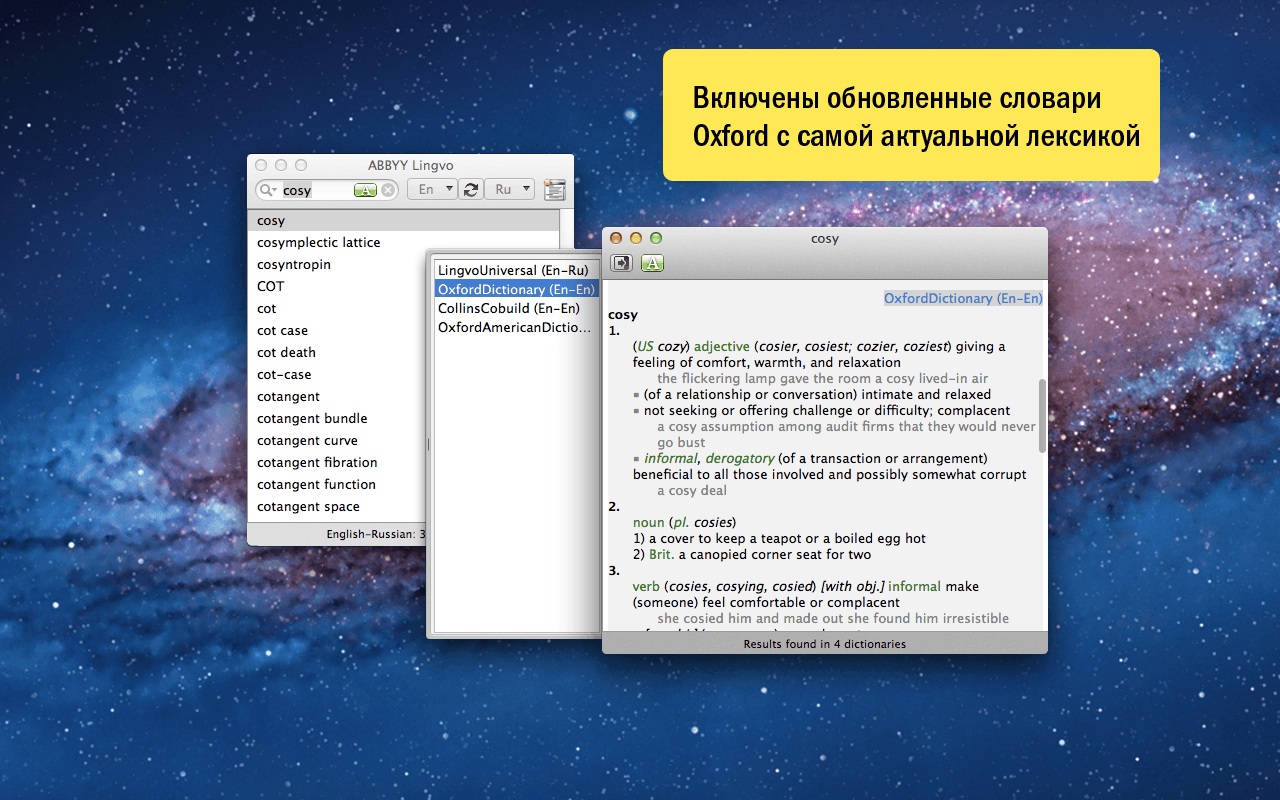Click the 'Brit.' label in the noun section
The height and width of the screenshot is (800, 1280).
tap(661, 554)
